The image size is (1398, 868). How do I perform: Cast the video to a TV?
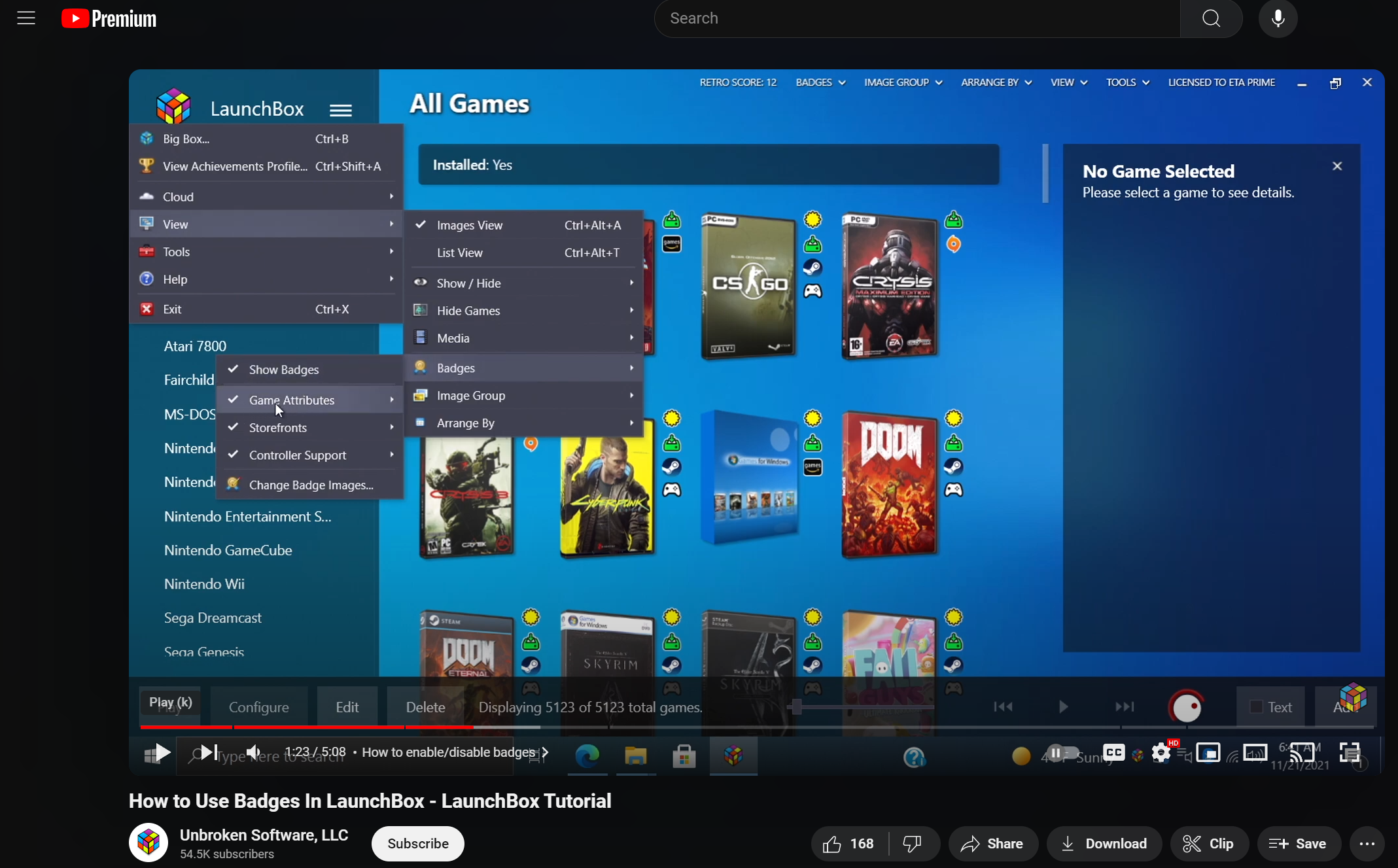[x=1302, y=753]
